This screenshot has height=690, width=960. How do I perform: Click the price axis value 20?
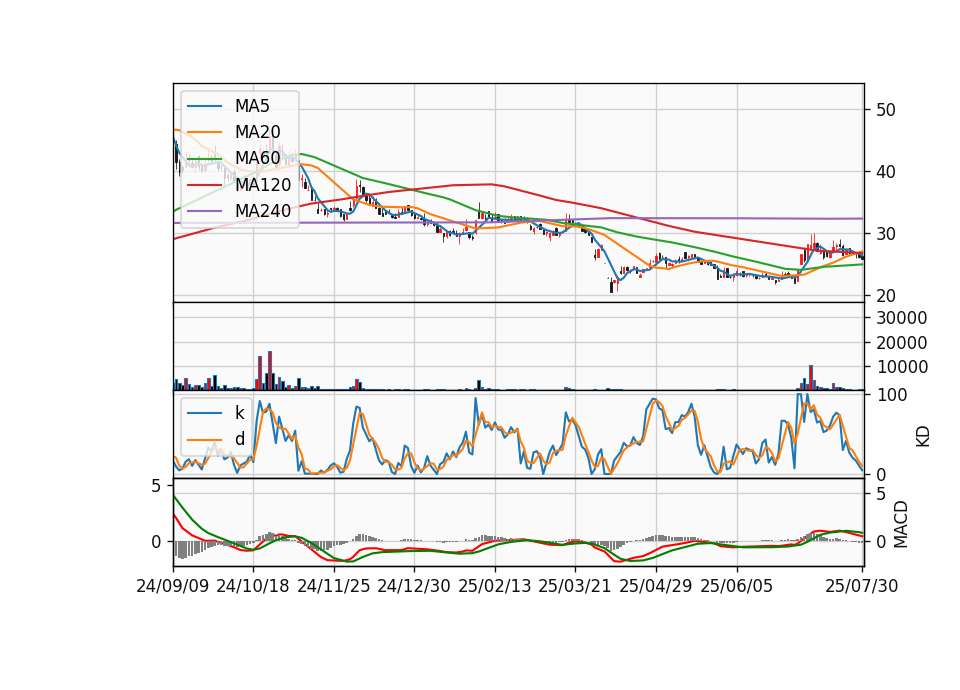[886, 296]
